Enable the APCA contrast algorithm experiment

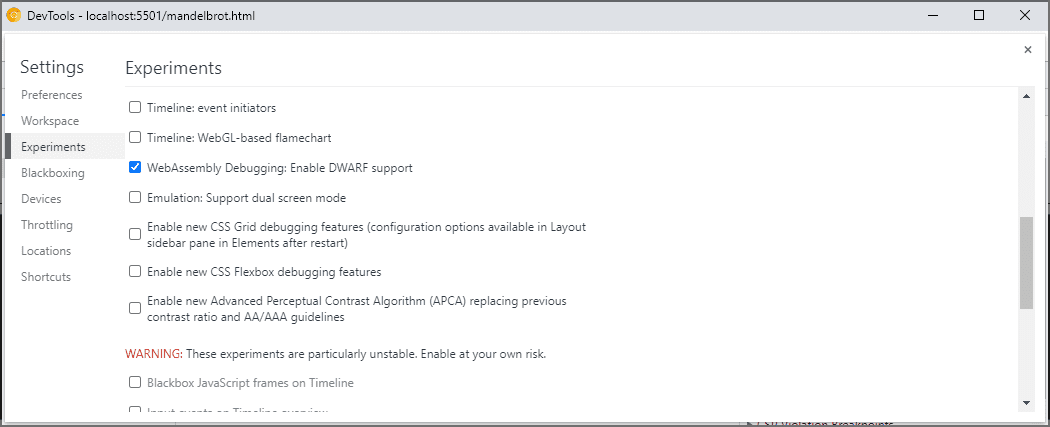[x=135, y=308]
